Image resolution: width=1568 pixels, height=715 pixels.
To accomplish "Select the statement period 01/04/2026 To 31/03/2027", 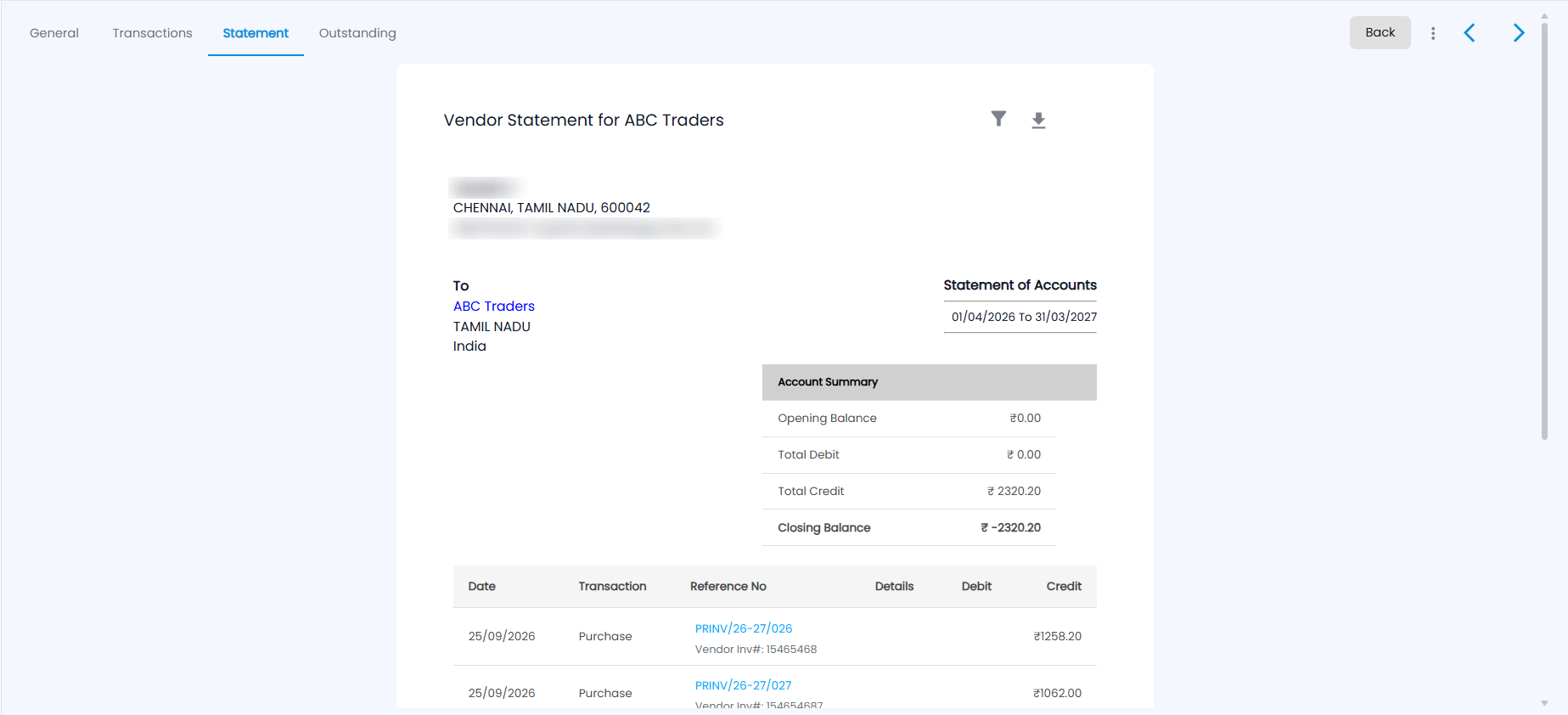I will pos(1024,317).
